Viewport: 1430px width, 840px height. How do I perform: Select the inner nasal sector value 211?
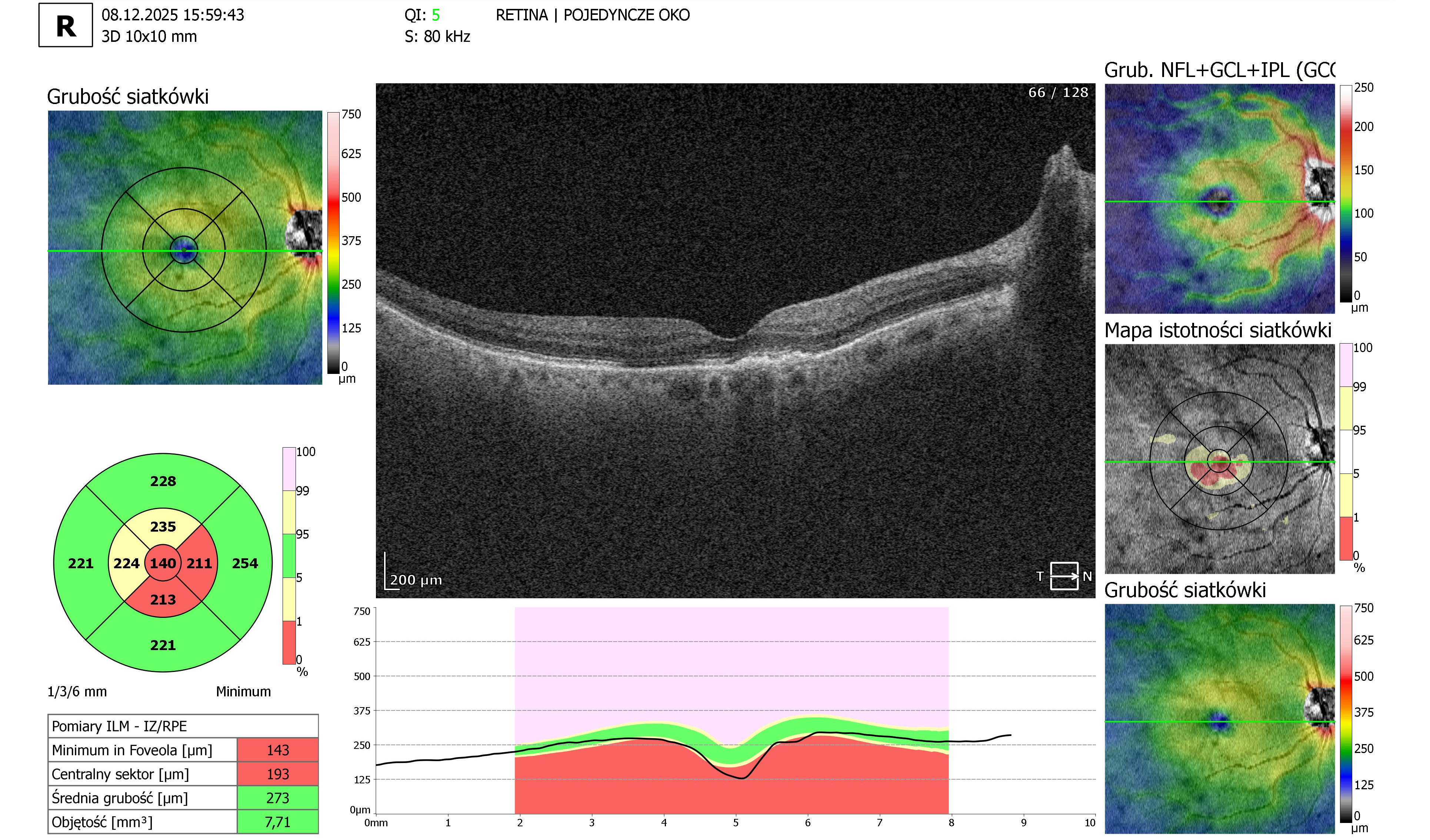coord(199,563)
